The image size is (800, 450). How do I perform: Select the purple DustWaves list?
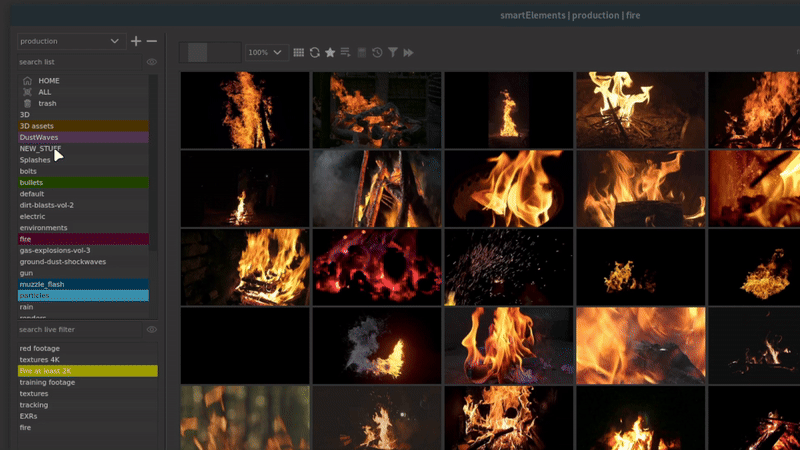click(83, 137)
